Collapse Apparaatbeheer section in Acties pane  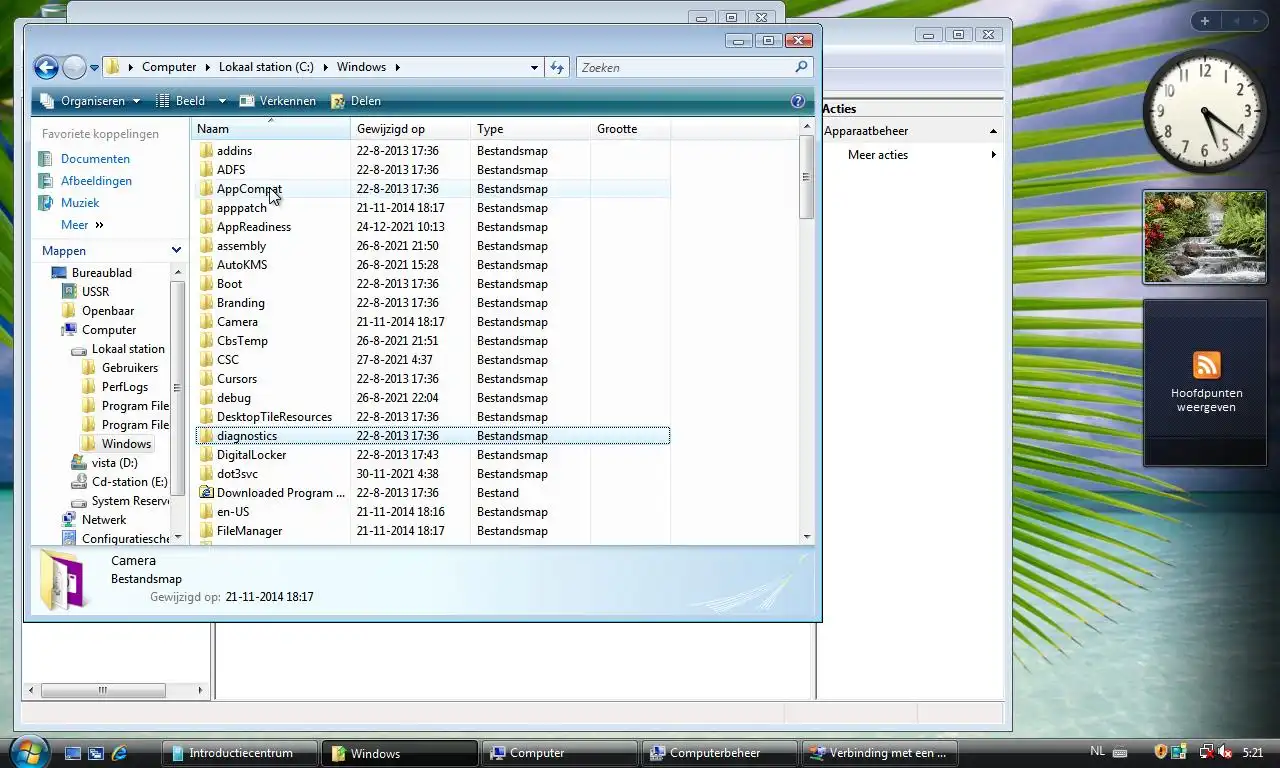point(993,131)
